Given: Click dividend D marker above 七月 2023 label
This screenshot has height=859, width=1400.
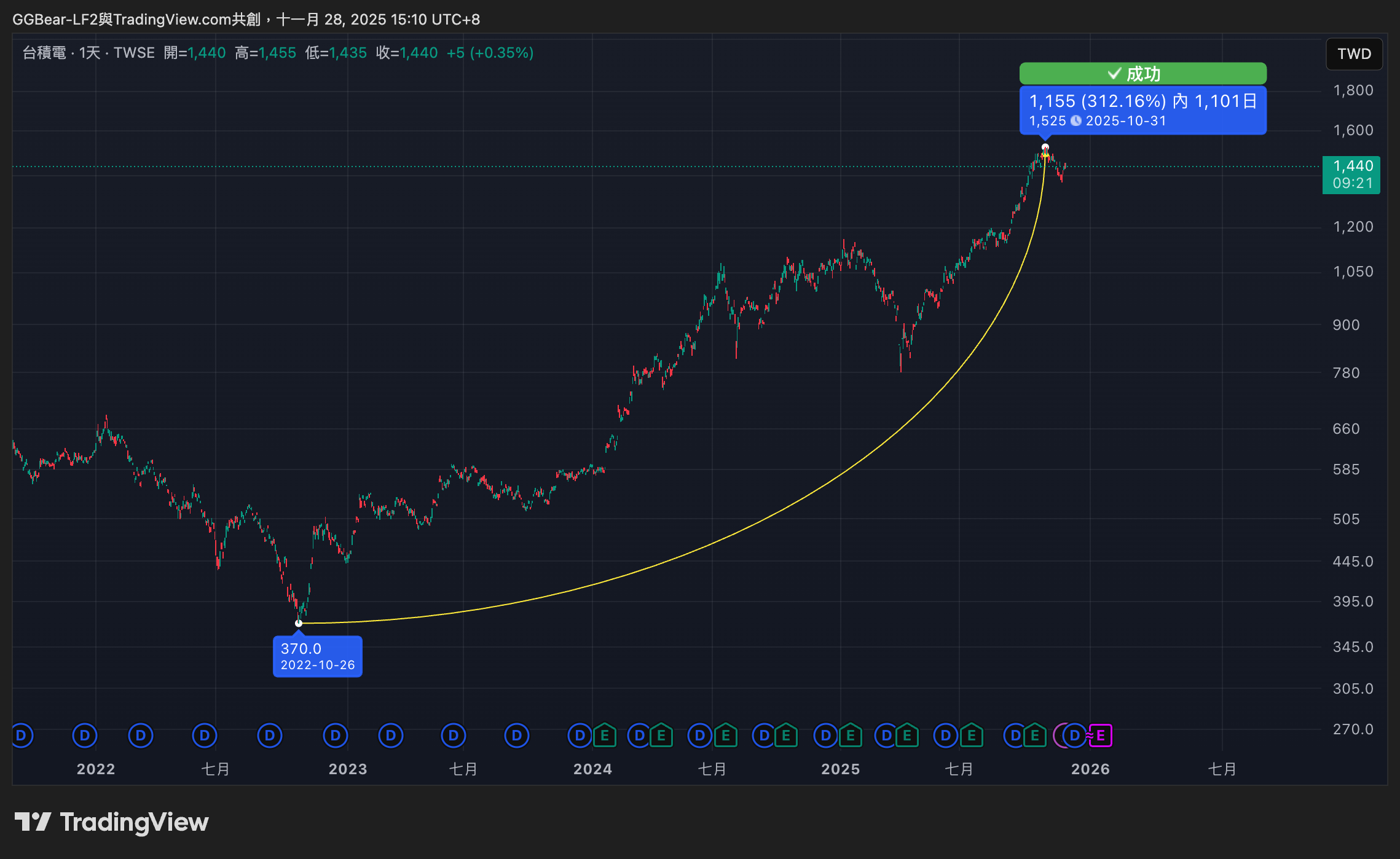Looking at the screenshot, I should tap(454, 735).
